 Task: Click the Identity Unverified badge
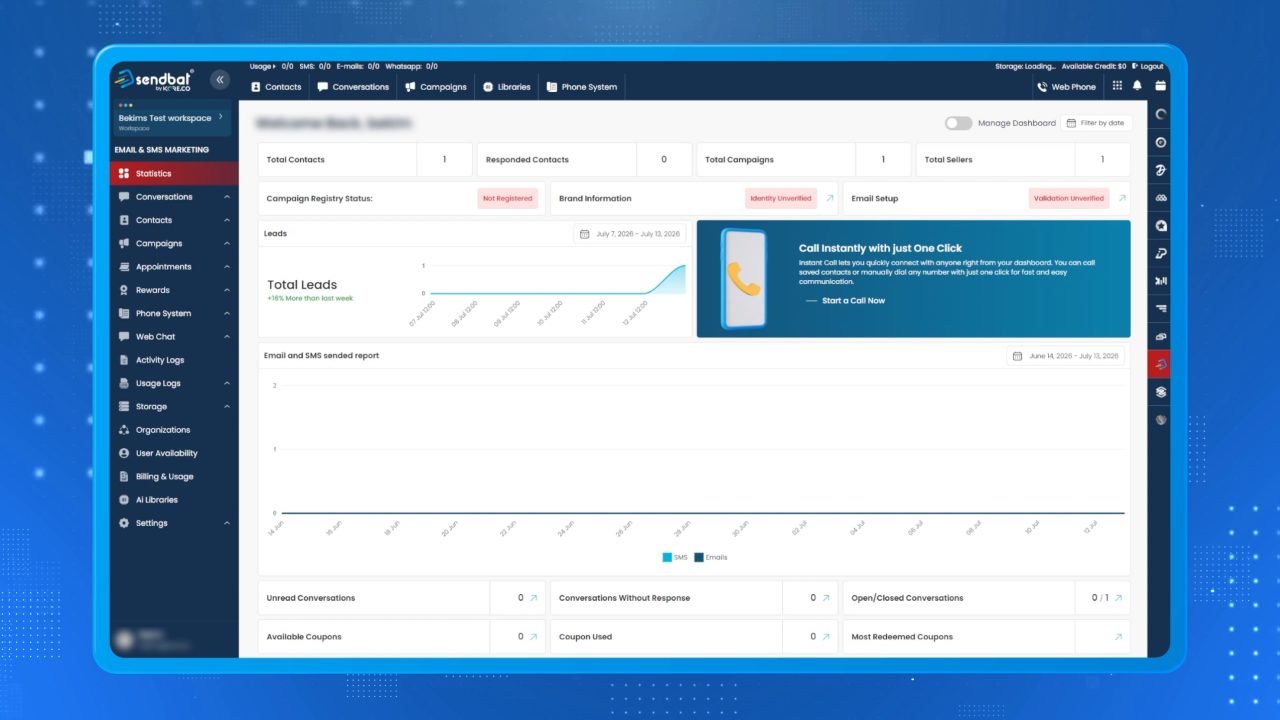pyautogui.click(x=781, y=198)
